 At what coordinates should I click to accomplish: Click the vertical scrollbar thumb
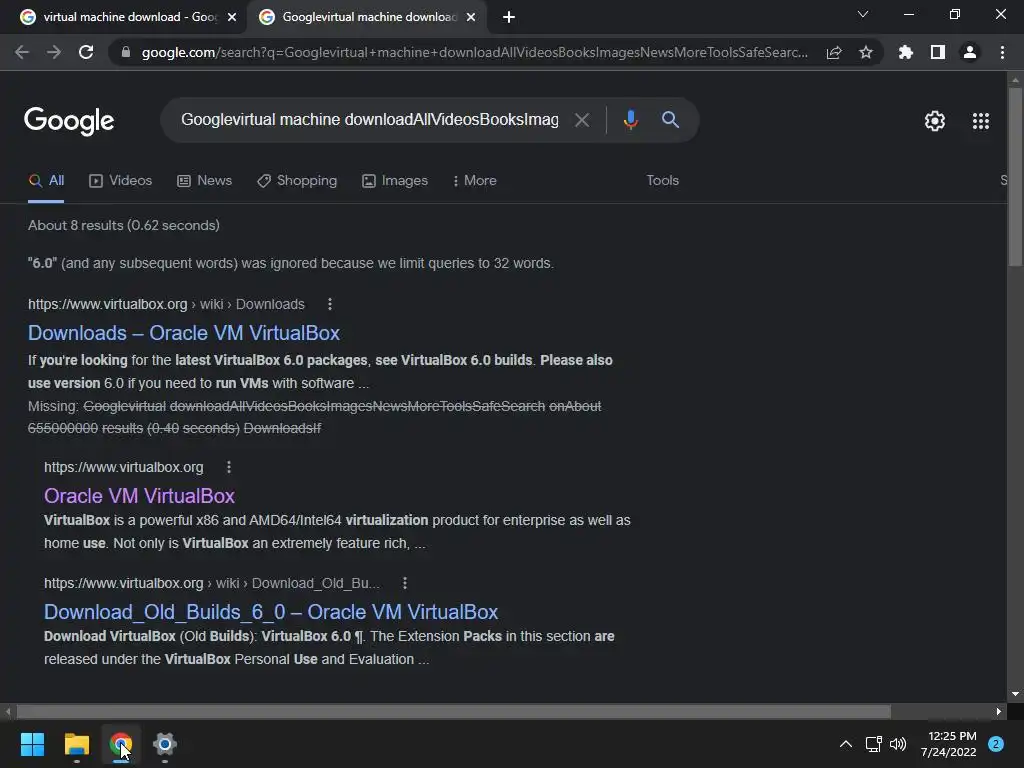1015,176
